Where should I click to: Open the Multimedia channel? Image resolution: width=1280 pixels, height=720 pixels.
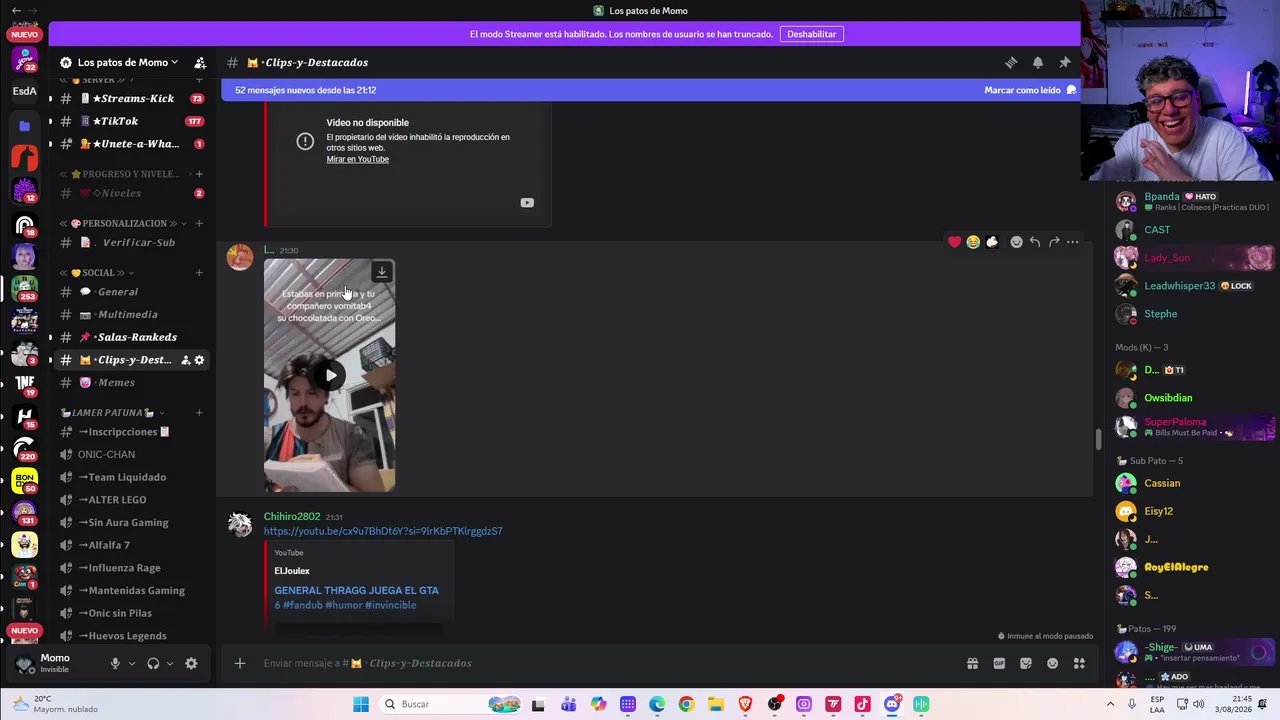click(131, 315)
